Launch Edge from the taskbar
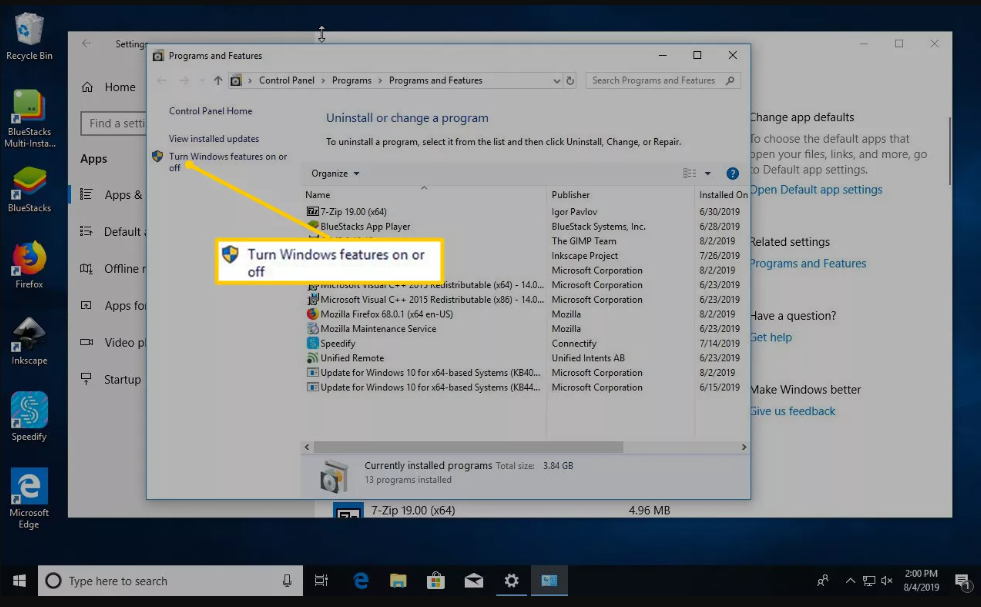Viewport: 981px width, 607px height. (360, 581)
